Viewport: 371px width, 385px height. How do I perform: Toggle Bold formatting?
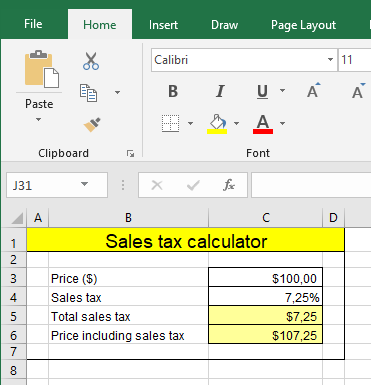click(173, 91)
